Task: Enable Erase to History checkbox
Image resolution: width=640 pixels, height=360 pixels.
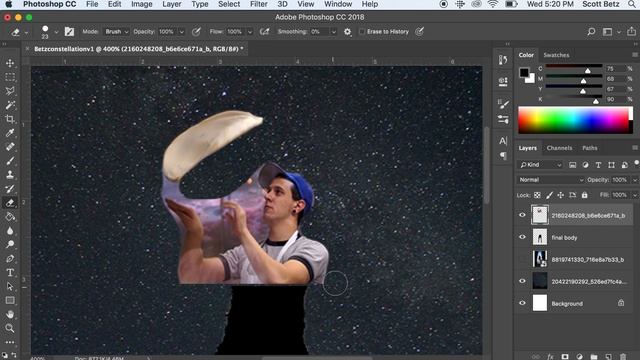Action: tap(362, 31)
